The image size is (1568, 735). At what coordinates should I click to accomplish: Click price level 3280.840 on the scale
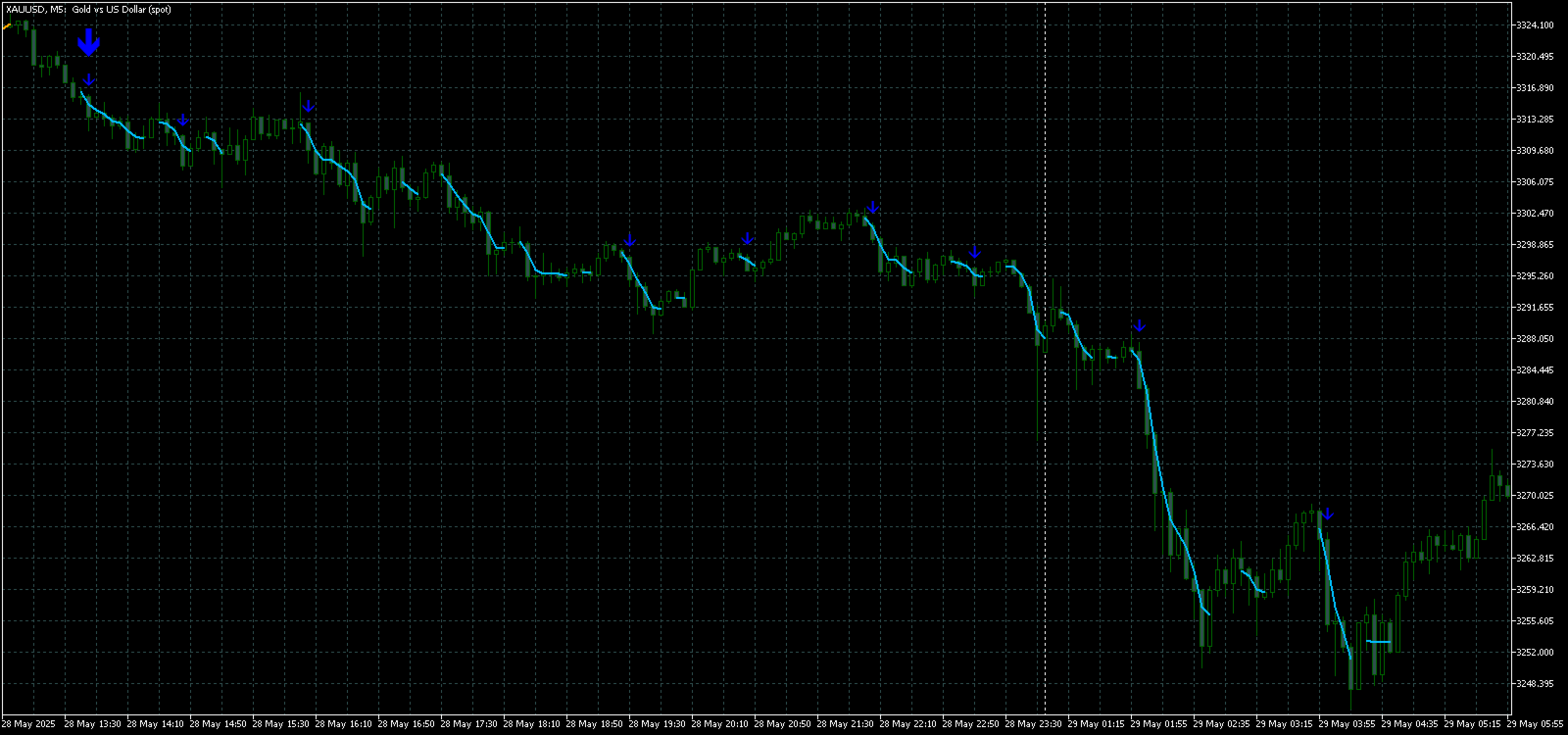pos(1535,402)
